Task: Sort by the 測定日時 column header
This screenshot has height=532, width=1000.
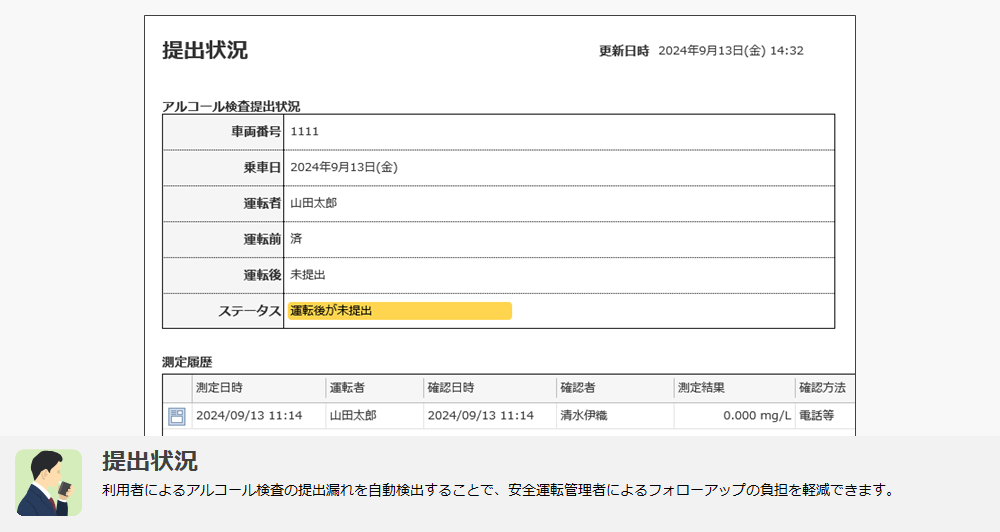Action: pos(219,387)
